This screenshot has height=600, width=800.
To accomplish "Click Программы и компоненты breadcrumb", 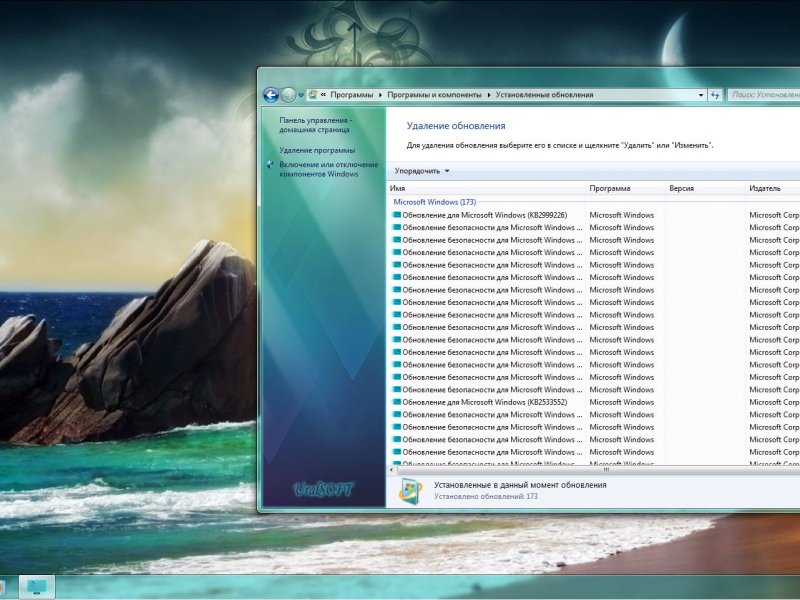I will pyautogui.click(x=434, y=94).
